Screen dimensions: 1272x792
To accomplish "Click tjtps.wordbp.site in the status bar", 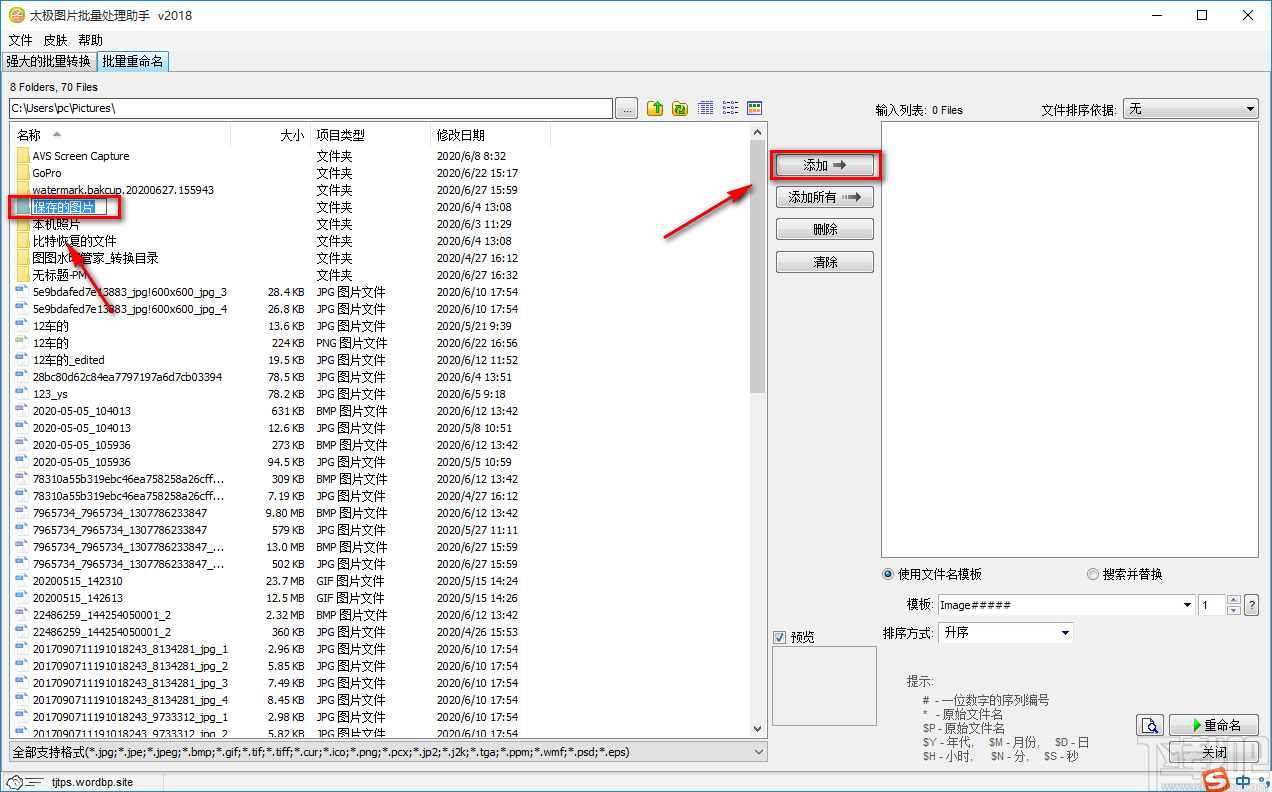I will point(92,782).
